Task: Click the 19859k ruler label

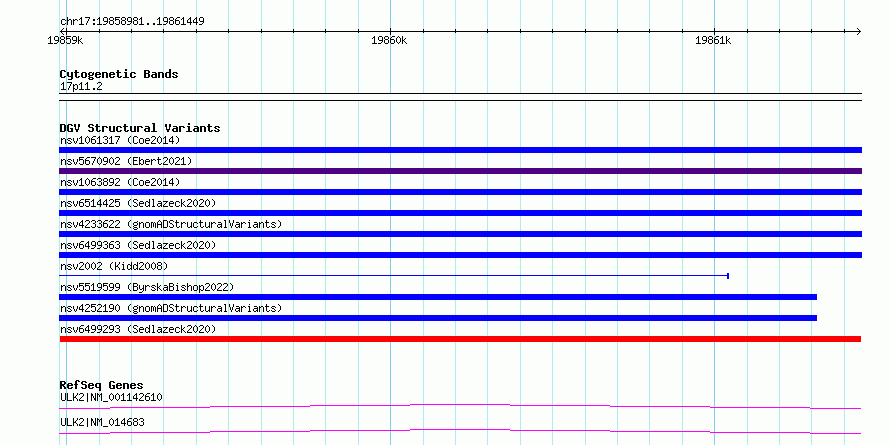Action: point(65,41)
